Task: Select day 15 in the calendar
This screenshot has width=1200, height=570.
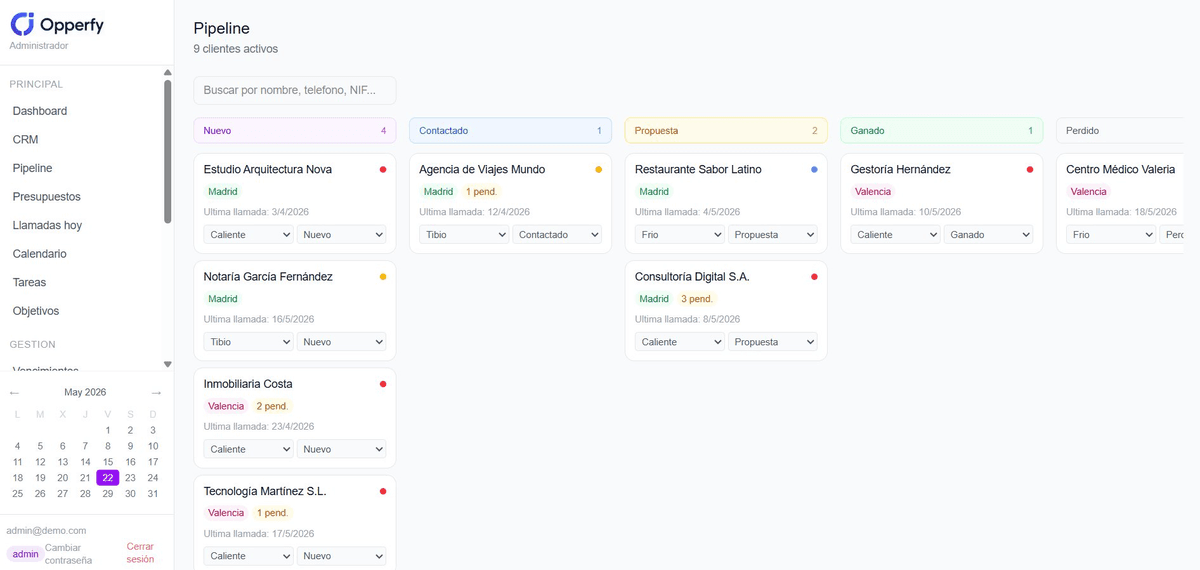Action: (x=108, y=462)
